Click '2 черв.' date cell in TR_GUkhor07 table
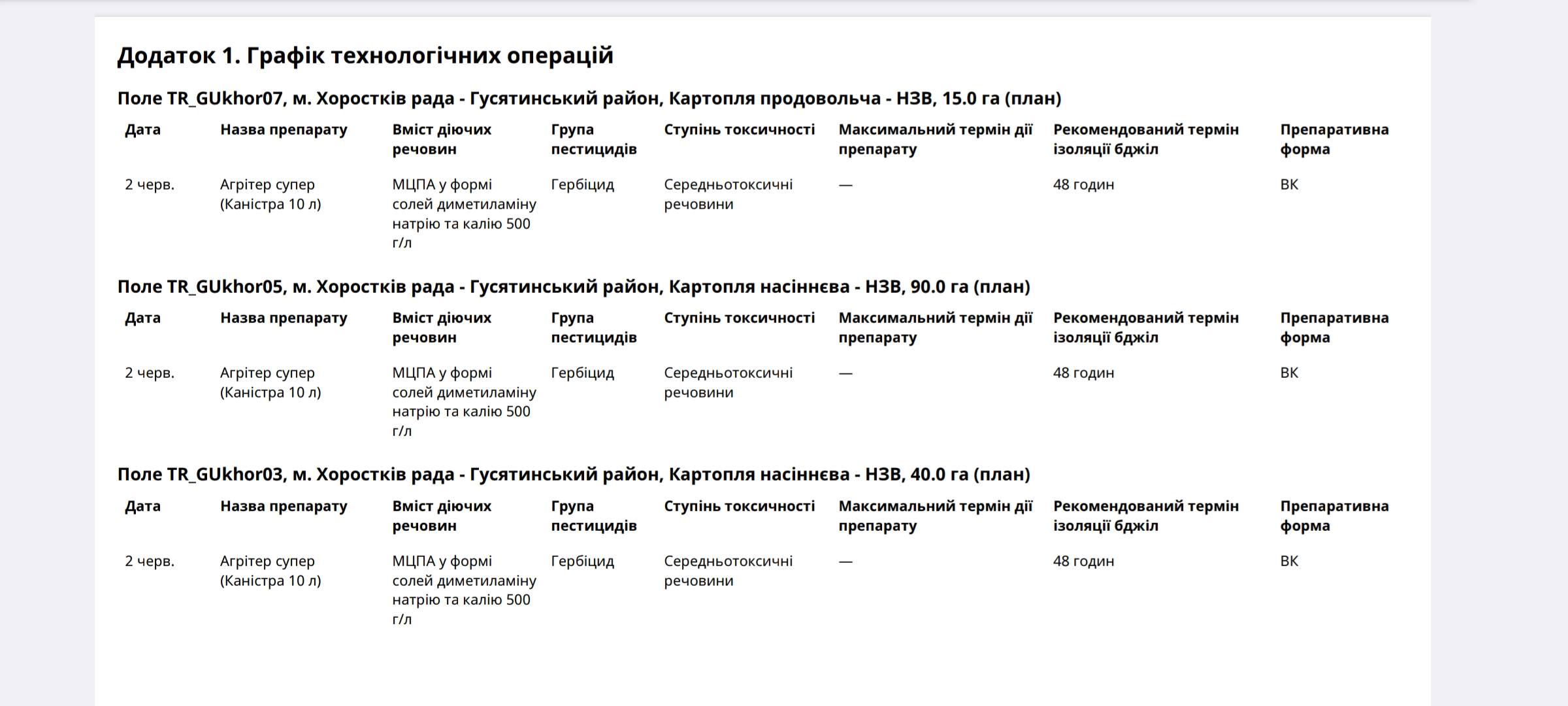This screenshot has height=706, width=1568. coord(150,185)
